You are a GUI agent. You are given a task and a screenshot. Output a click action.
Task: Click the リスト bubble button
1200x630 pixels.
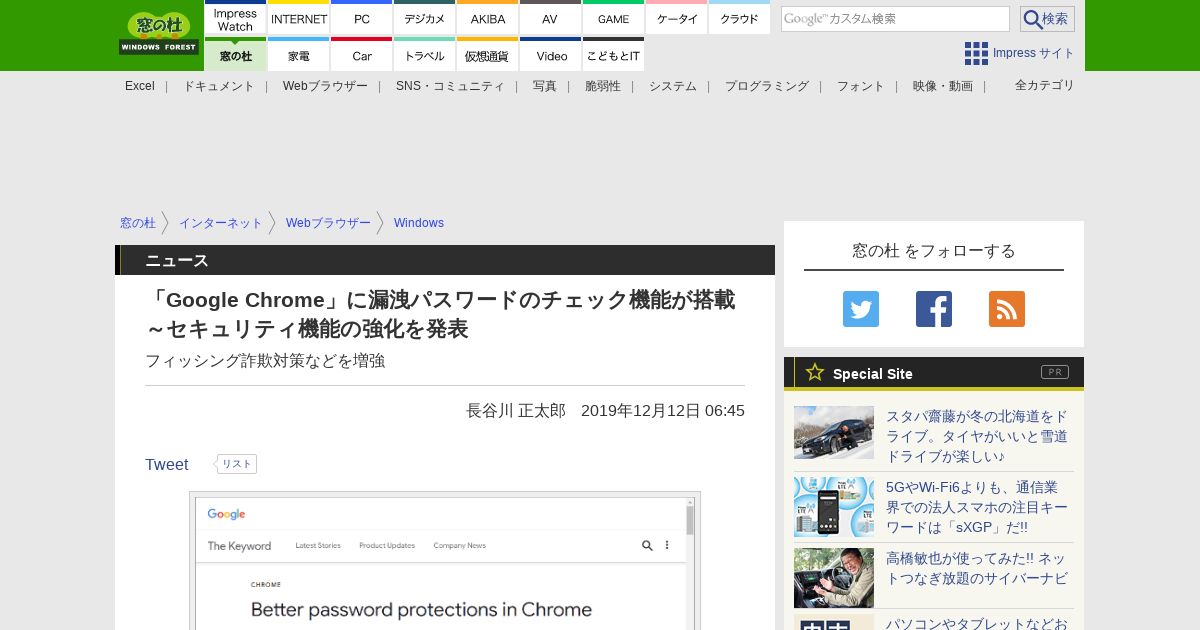pyautogui.click(x=236, y=464)
